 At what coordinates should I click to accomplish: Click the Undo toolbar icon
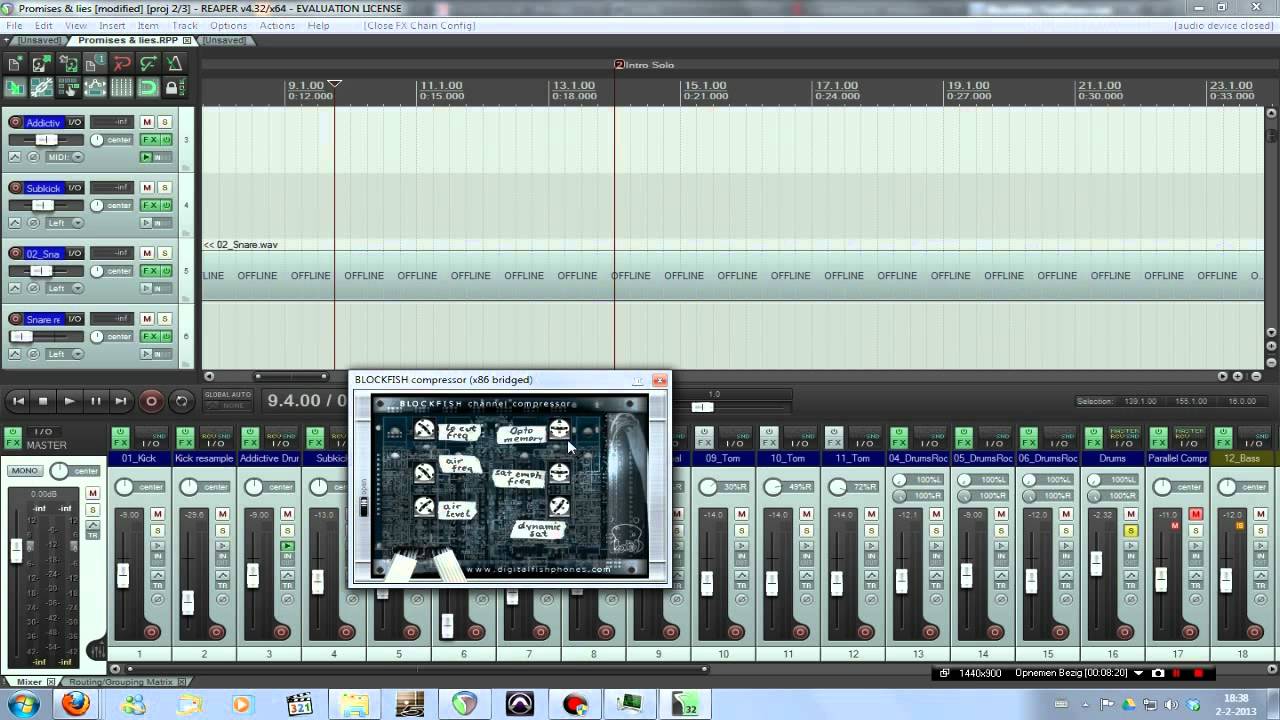pos(122,64)
